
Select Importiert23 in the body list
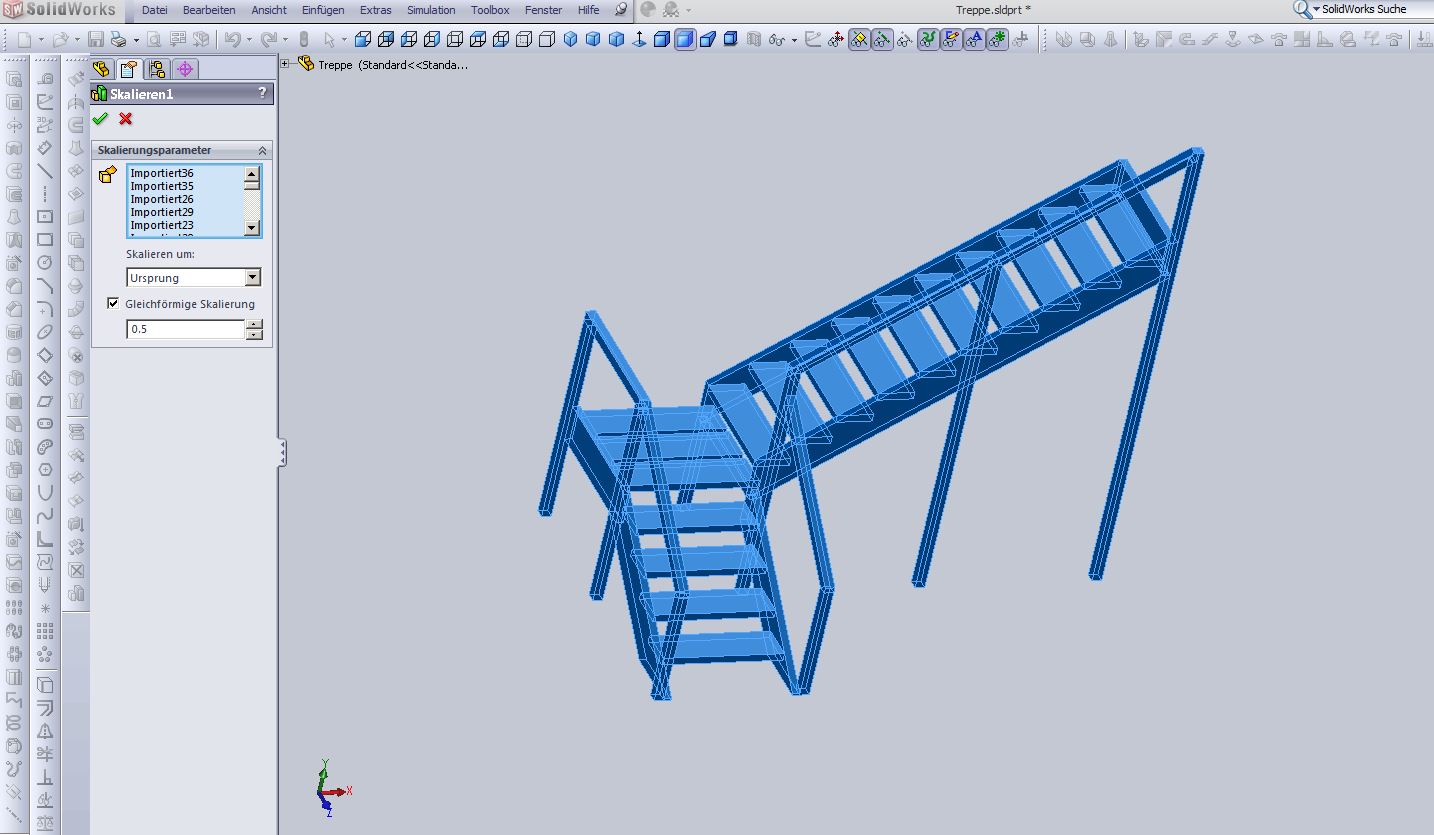pos(162,225)
